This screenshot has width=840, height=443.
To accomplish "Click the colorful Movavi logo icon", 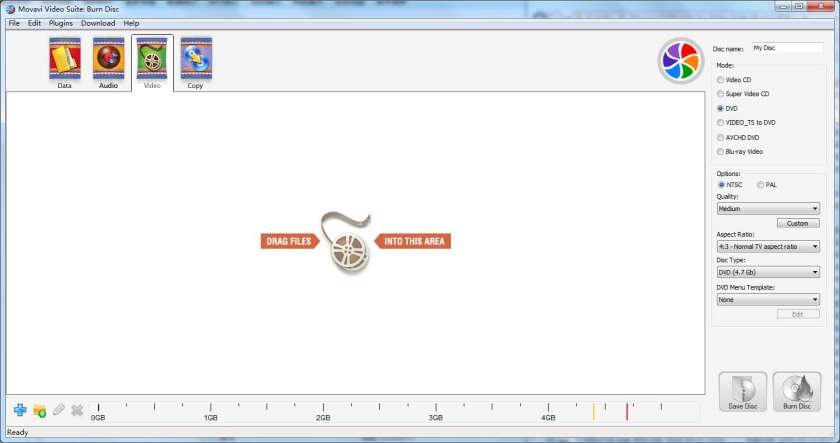I will [680, 61].
